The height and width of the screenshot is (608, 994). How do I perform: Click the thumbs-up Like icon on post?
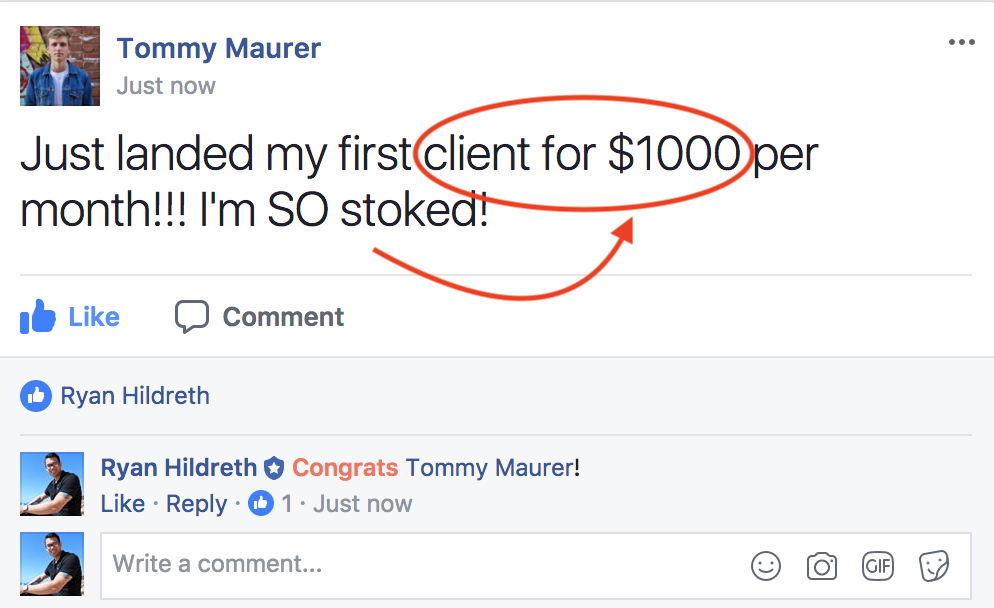[x=37, y=316]
